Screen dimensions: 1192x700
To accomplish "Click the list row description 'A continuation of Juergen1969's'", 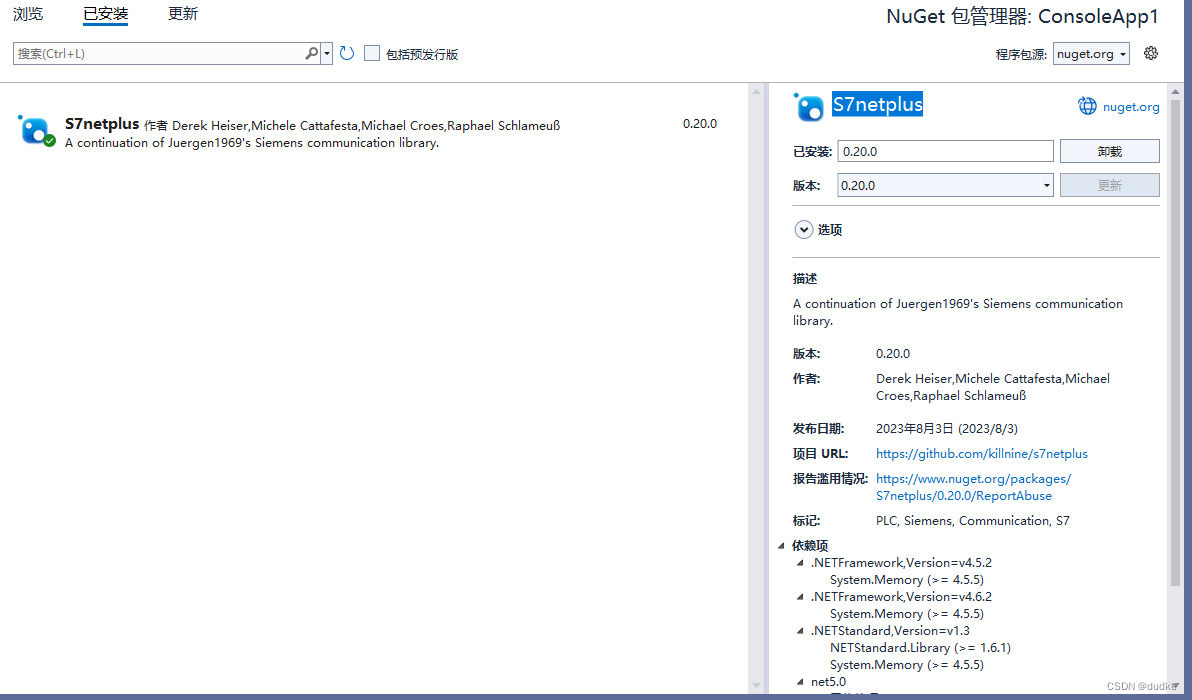I will (252, 143).
